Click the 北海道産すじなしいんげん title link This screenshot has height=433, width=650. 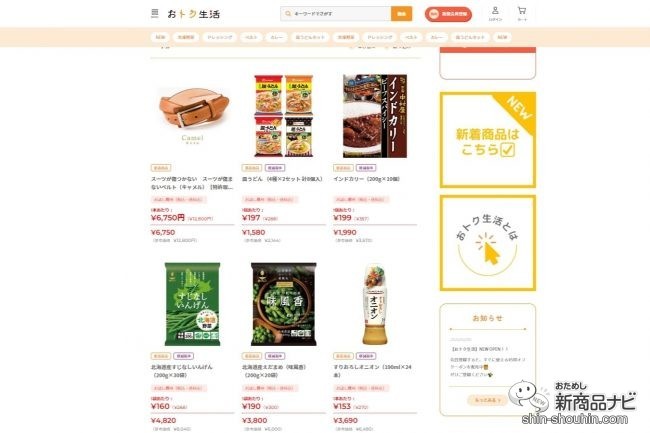(182, 371)
